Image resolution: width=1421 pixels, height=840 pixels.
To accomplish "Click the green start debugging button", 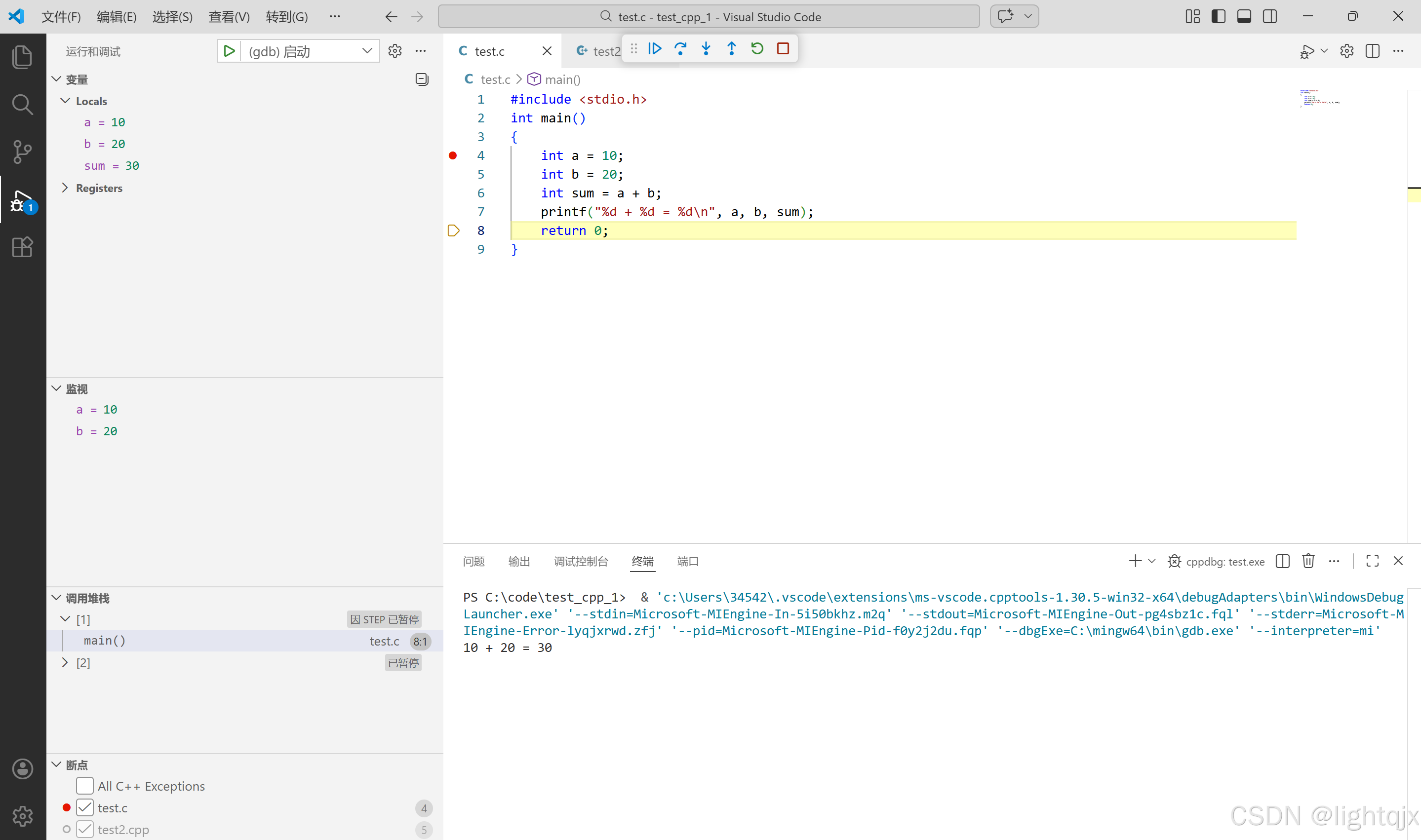I will pos(229,51).
